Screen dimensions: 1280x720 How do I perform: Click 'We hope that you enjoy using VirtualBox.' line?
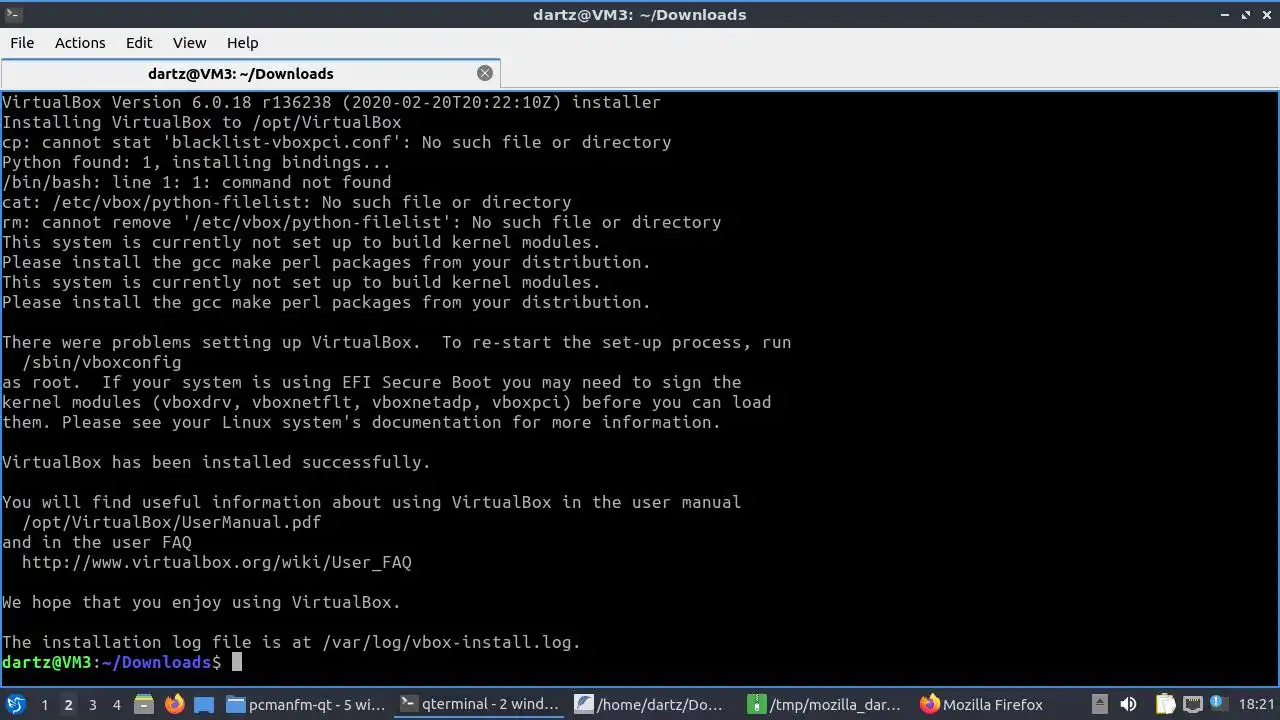(x=201, y=602)
